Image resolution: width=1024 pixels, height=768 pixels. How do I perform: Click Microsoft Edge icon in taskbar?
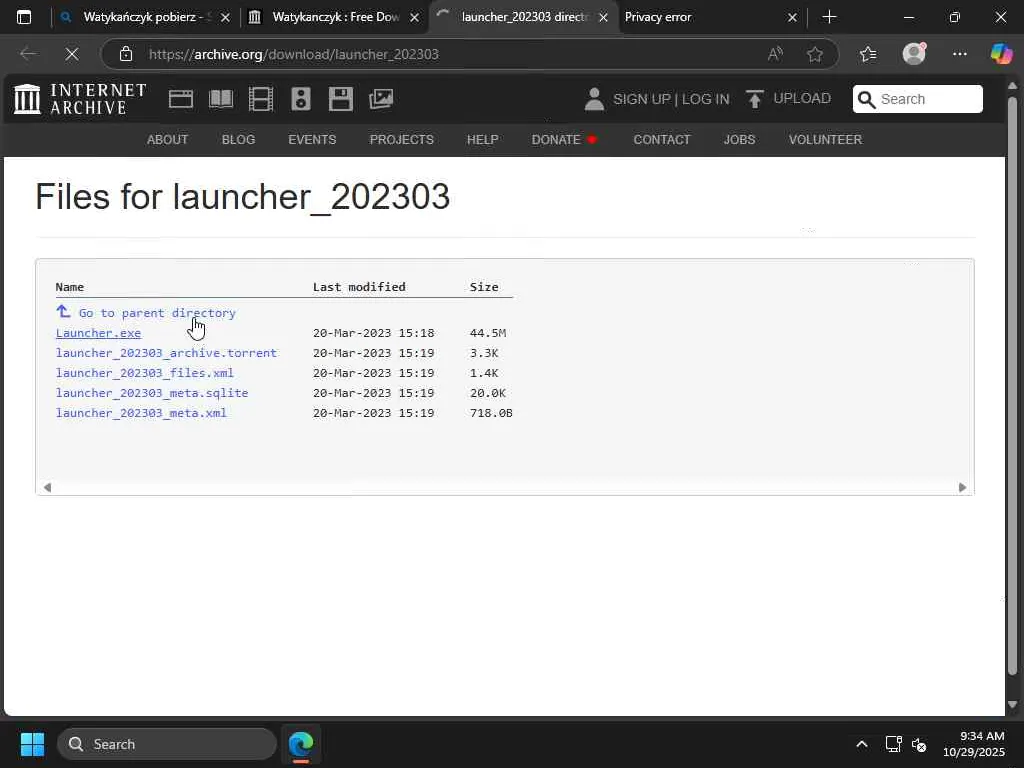(x=301, y=744)
